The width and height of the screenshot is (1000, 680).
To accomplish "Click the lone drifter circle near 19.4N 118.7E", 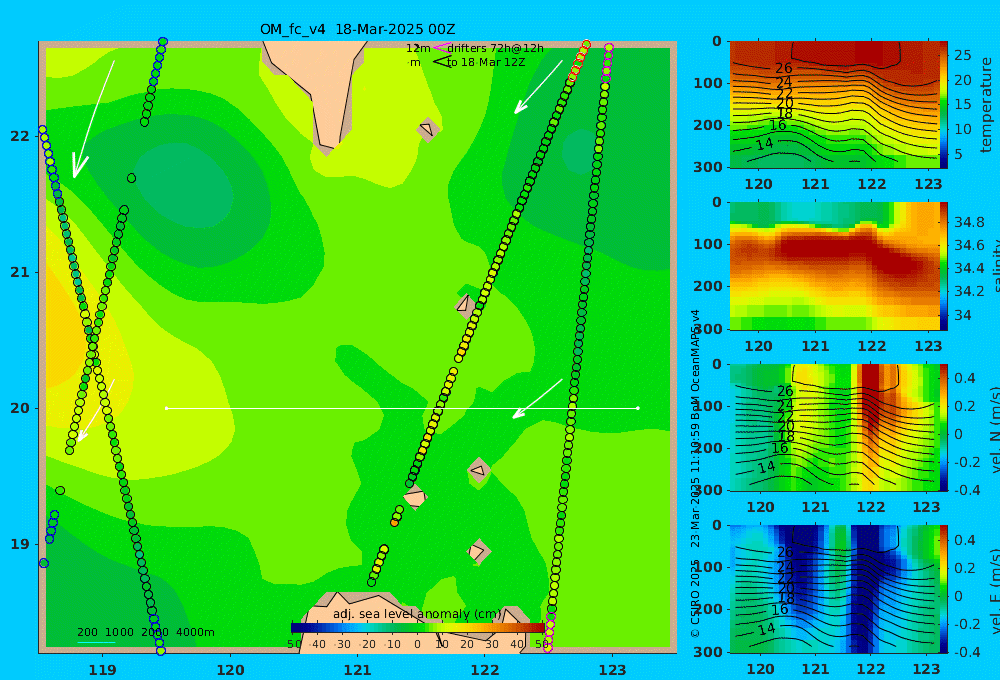I will point(60,491).
